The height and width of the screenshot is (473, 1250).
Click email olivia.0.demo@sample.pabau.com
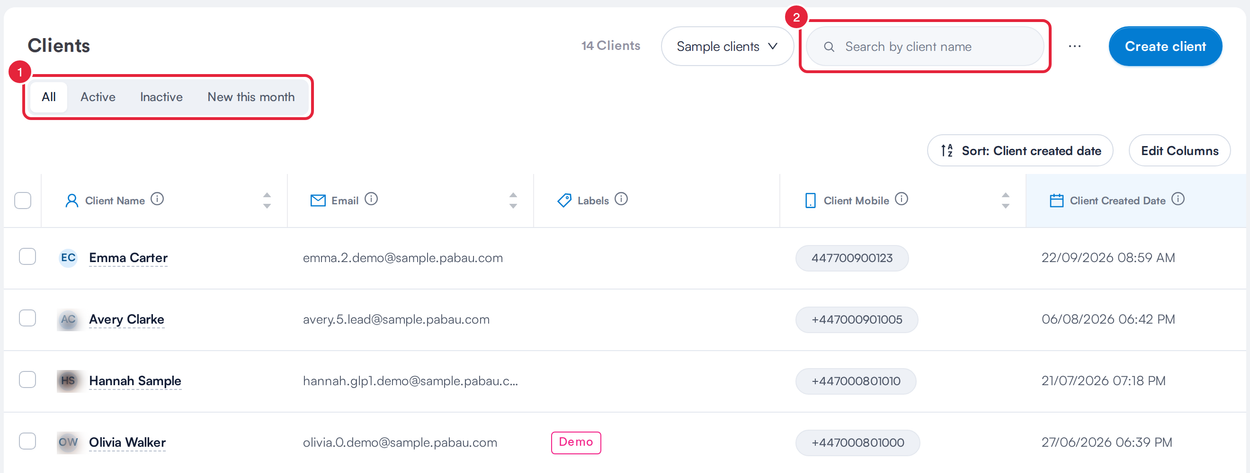pyautogui.click(x=400, y=442)
